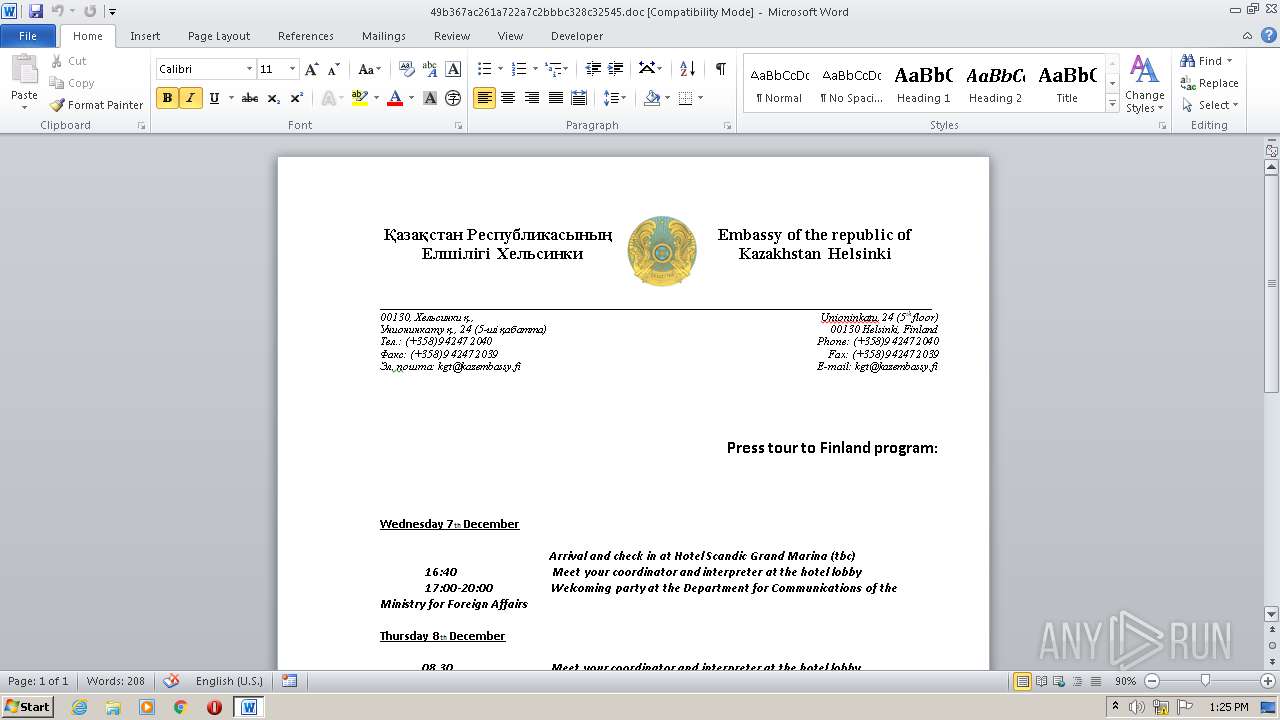This screenshot has width=1280, height=720.
Task: Toggle Bold formatting
Action: point(167,98)
